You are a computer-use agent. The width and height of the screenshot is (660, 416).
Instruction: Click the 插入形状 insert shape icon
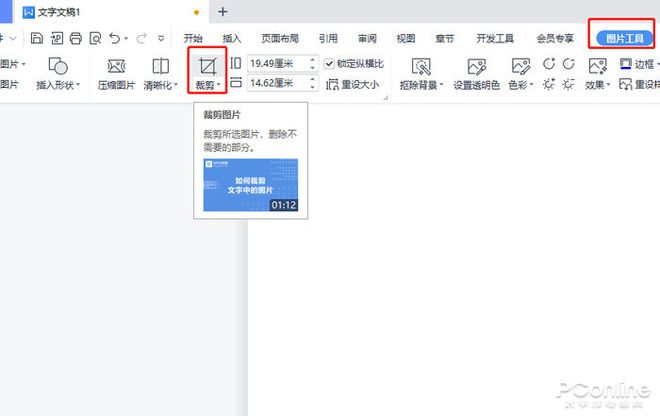pyautogui.click(x=58, y=67)
